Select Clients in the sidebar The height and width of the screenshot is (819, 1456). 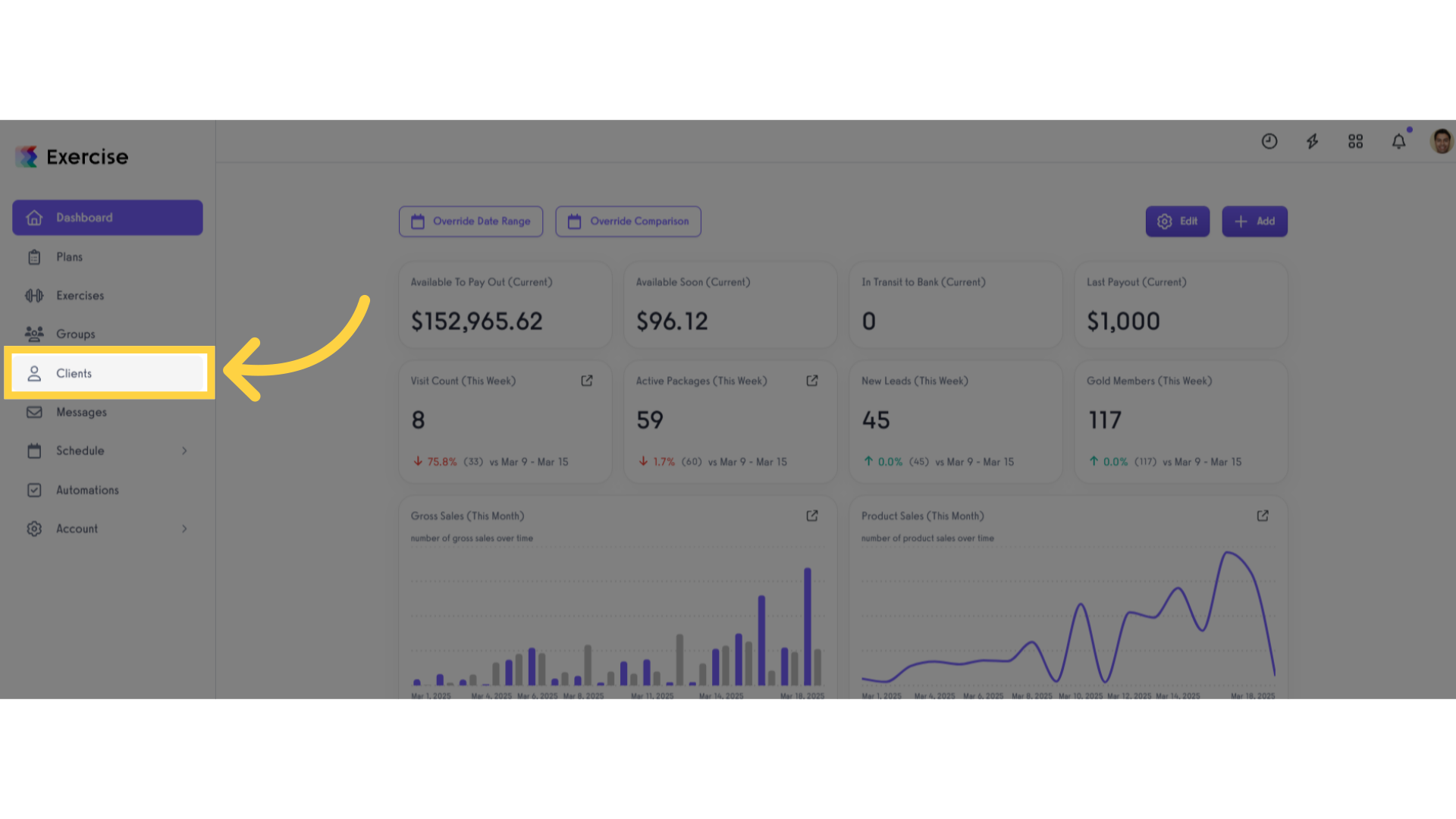tap(109, 373)
